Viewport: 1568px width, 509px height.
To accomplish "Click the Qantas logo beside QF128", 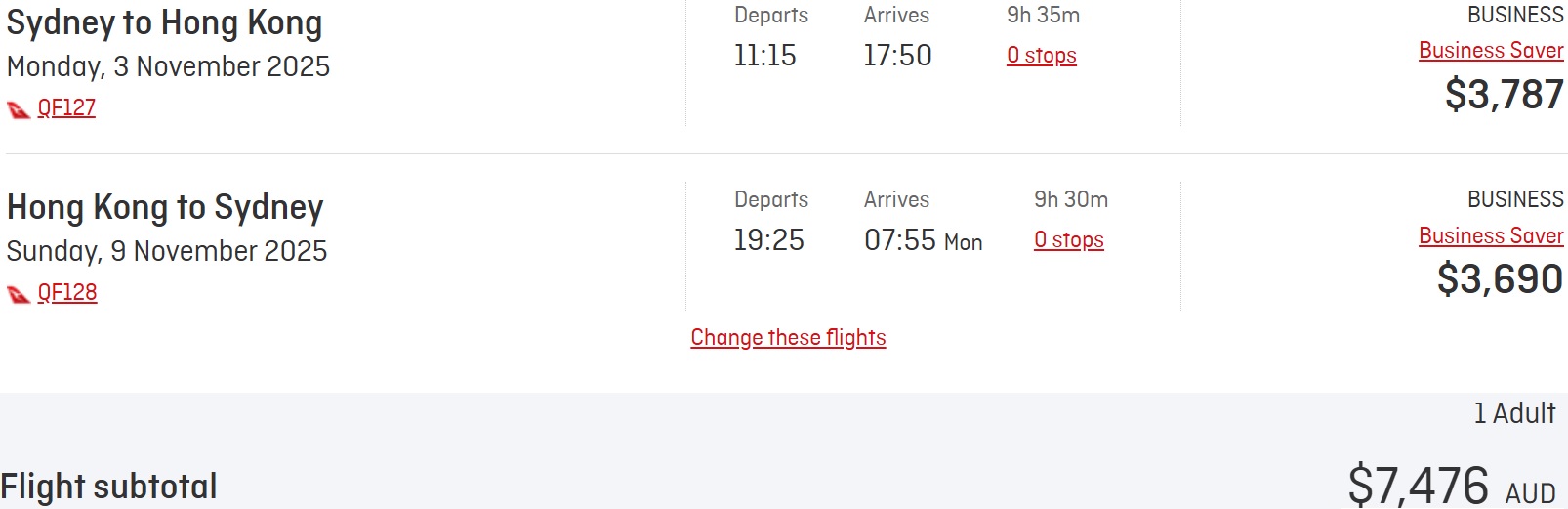I will (19, 294).
